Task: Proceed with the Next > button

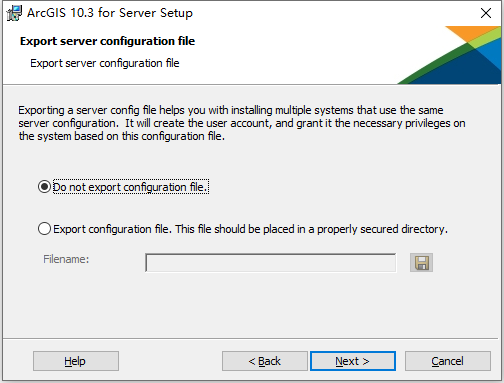Action: pyautogui.click(x=353, y=361)
